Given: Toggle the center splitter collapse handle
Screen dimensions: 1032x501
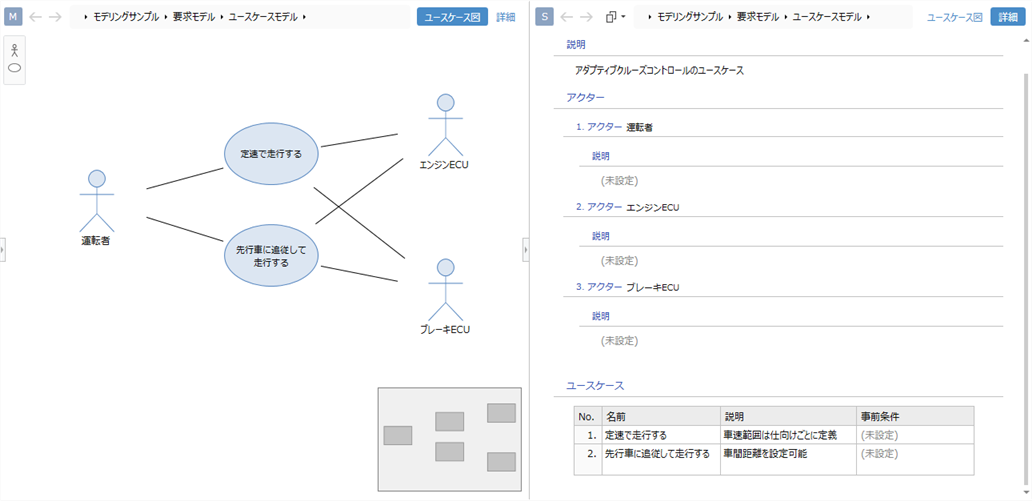Looking at the screenshot, I should pyautogui.click(x=526, y=249).
